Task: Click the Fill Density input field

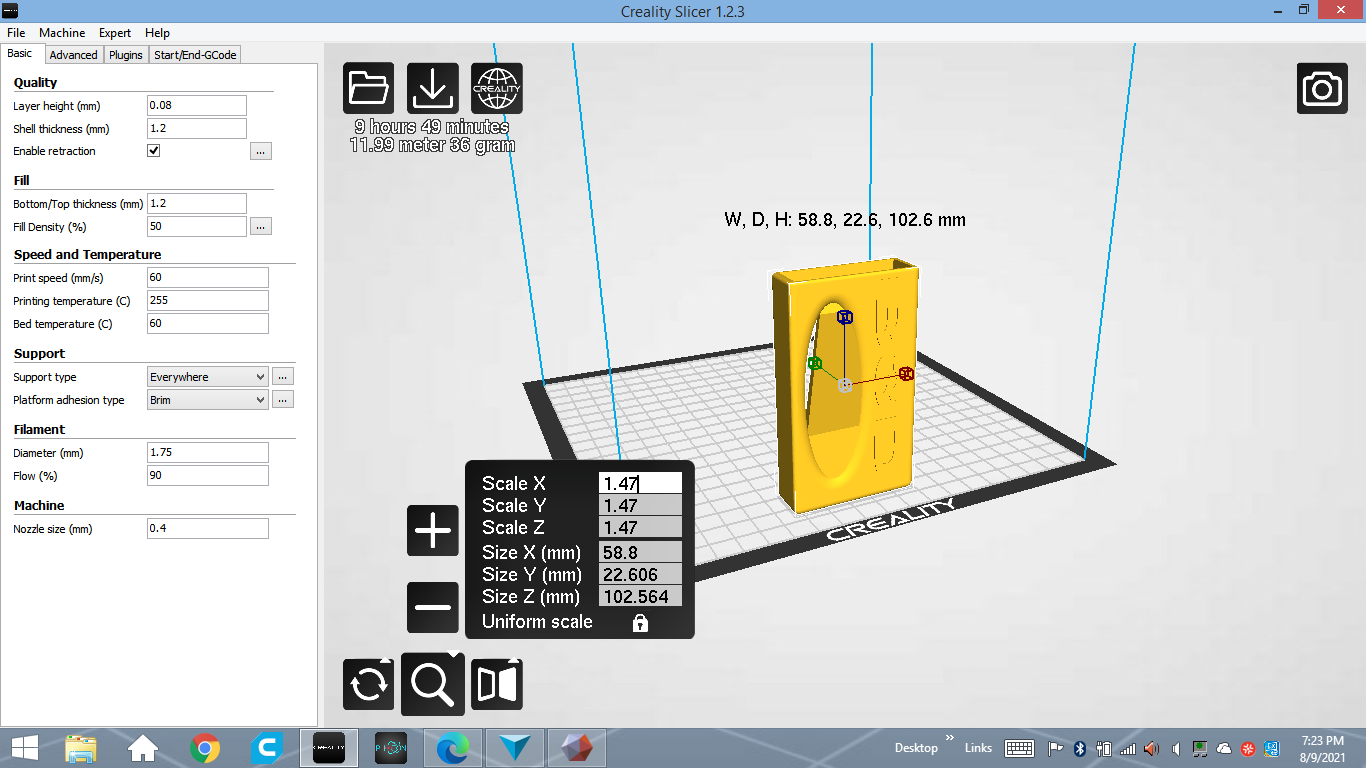Action: pyautogui.click(x=197, y=226)
